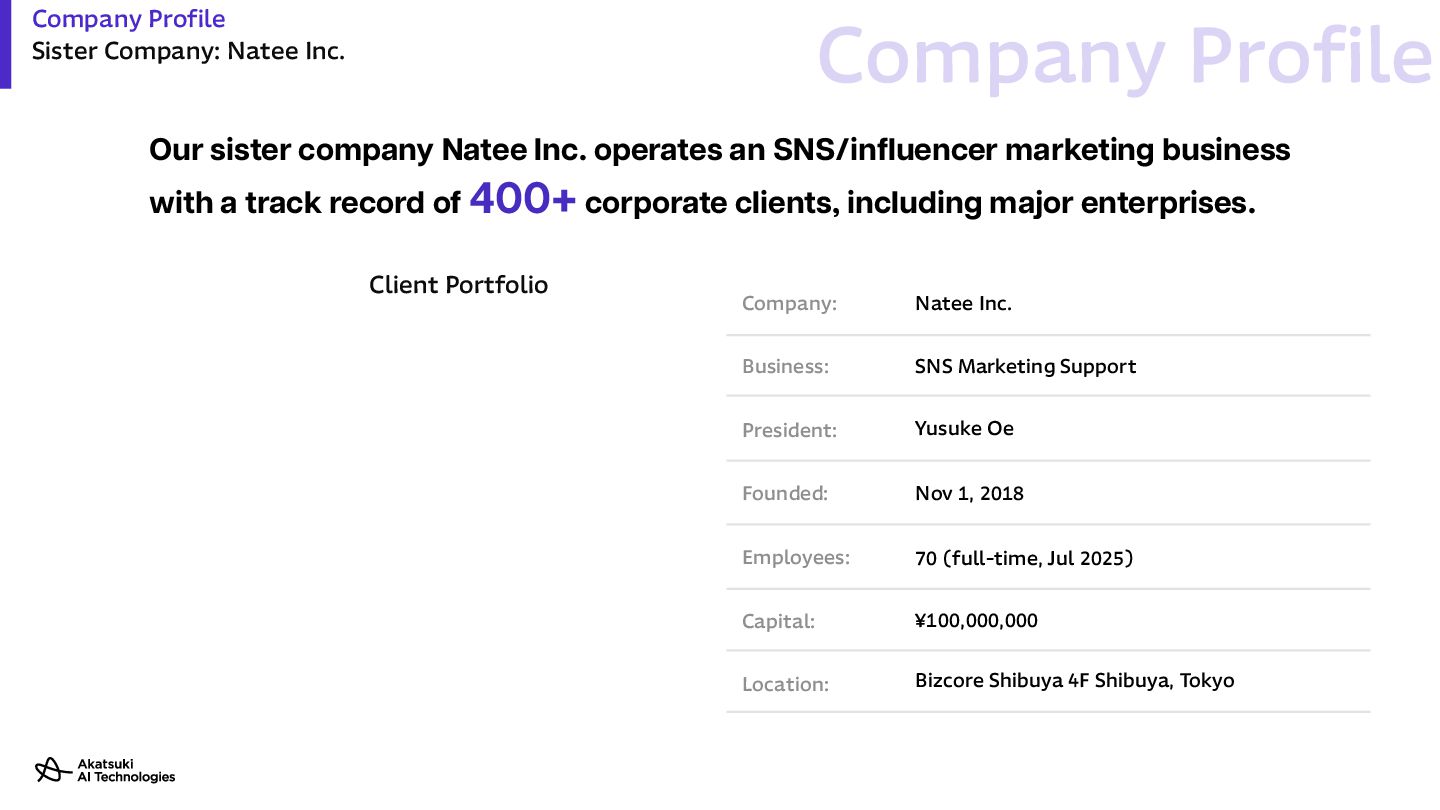
Task: Select the "Capital:" row label
Action: tap(778, 621)
